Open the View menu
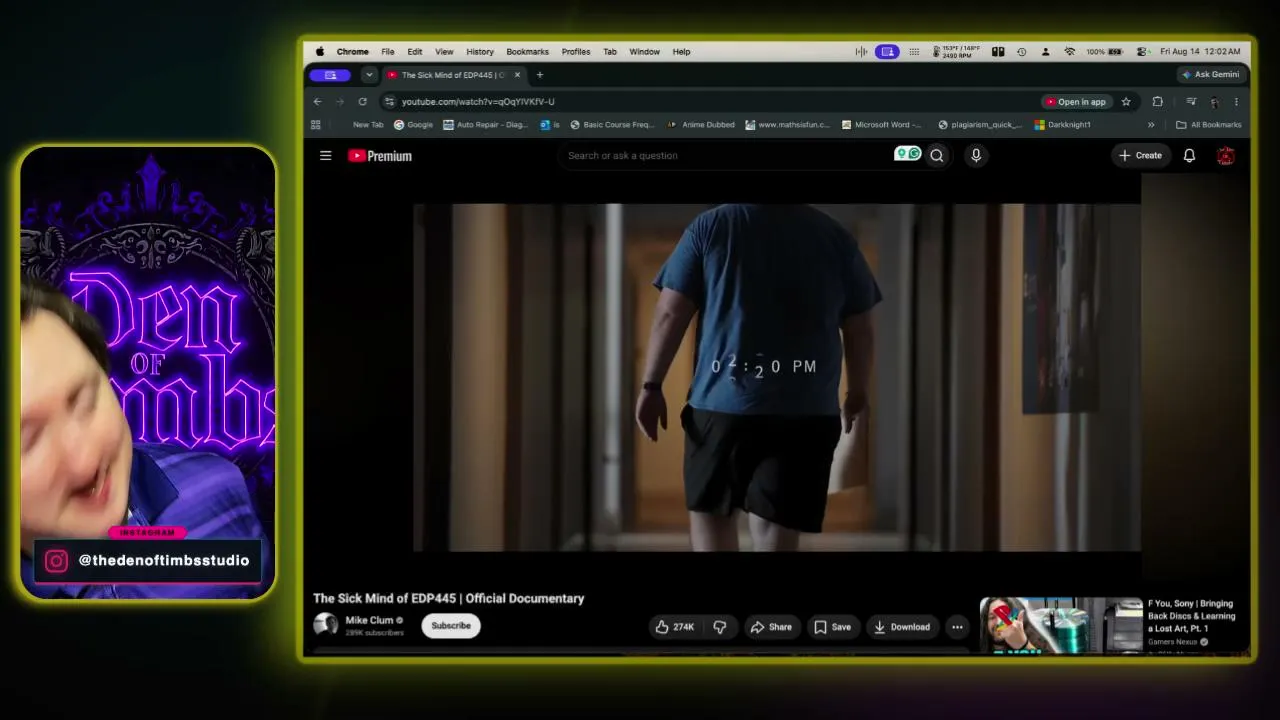Screen dimensions: 1280x720 point(444,52)
